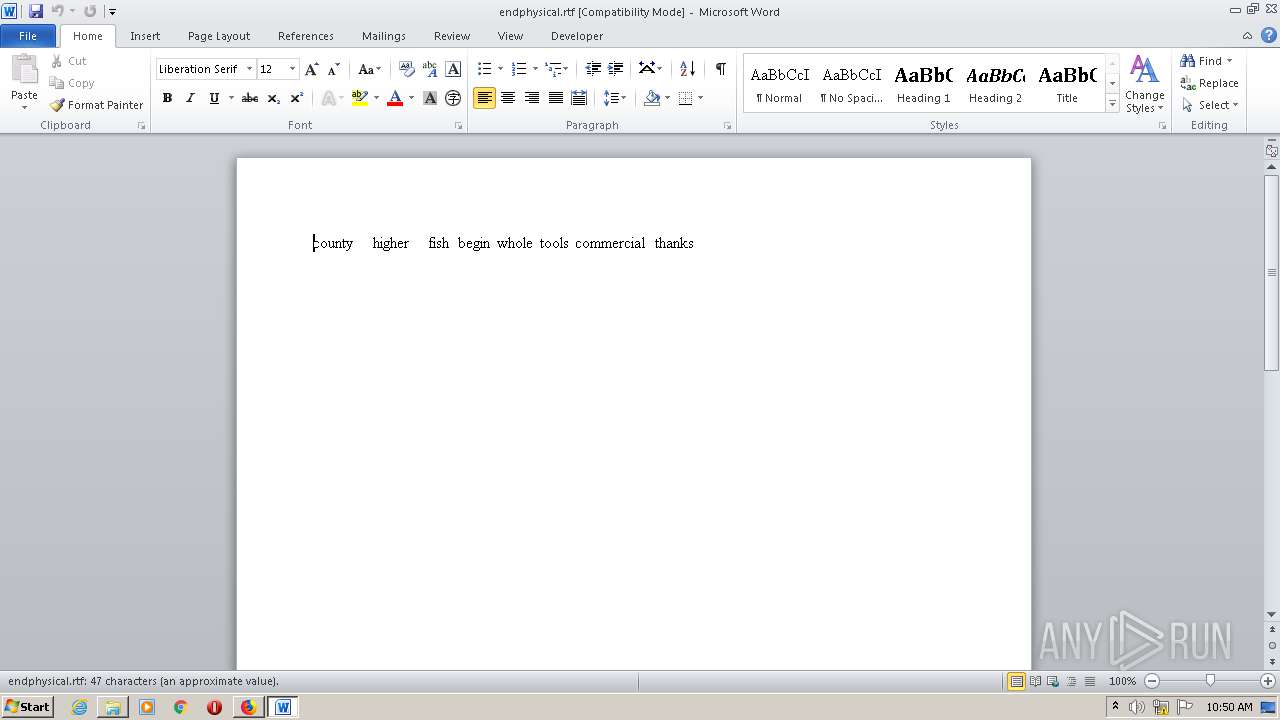Select Align Text Left
This screenshot has width=1280, height=720.
coord(485,98)
